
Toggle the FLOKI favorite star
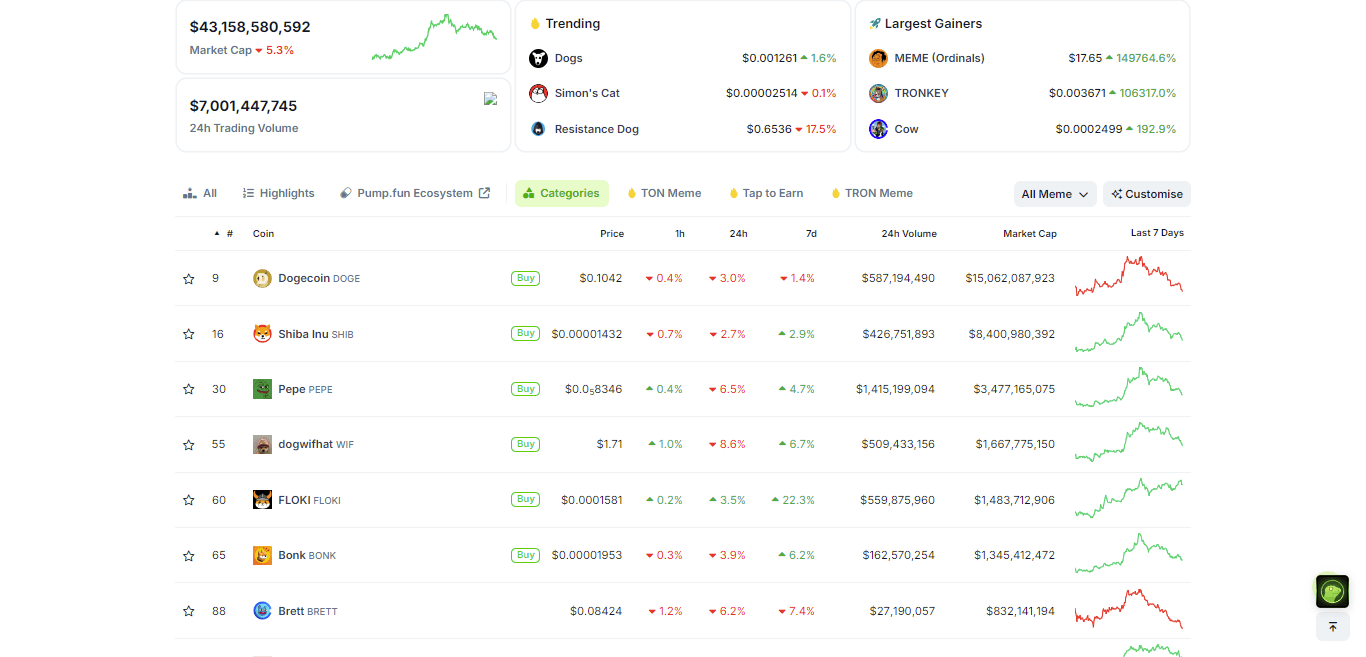click(189, 500)
